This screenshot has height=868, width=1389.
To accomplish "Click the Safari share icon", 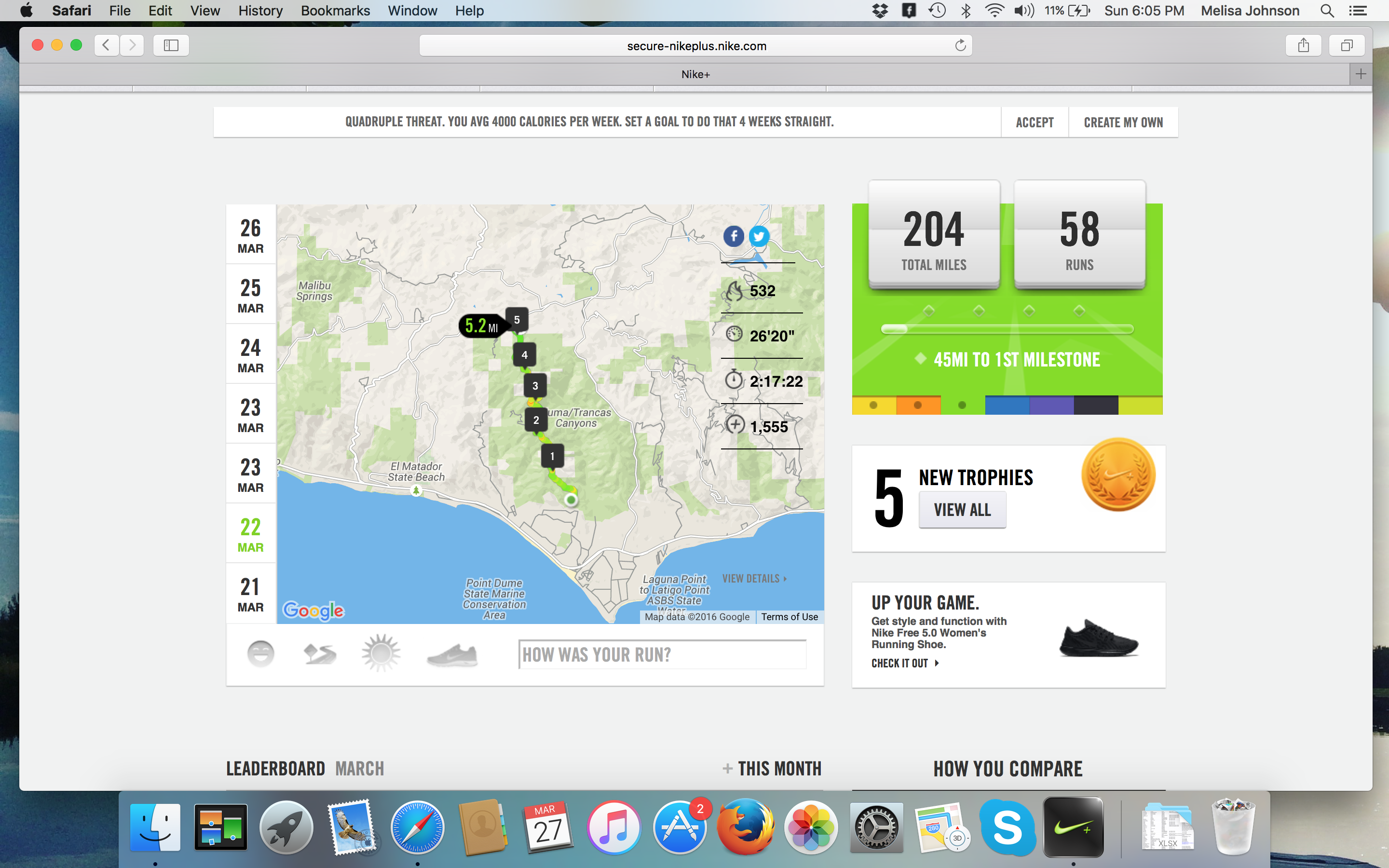I will (1304, 45).
